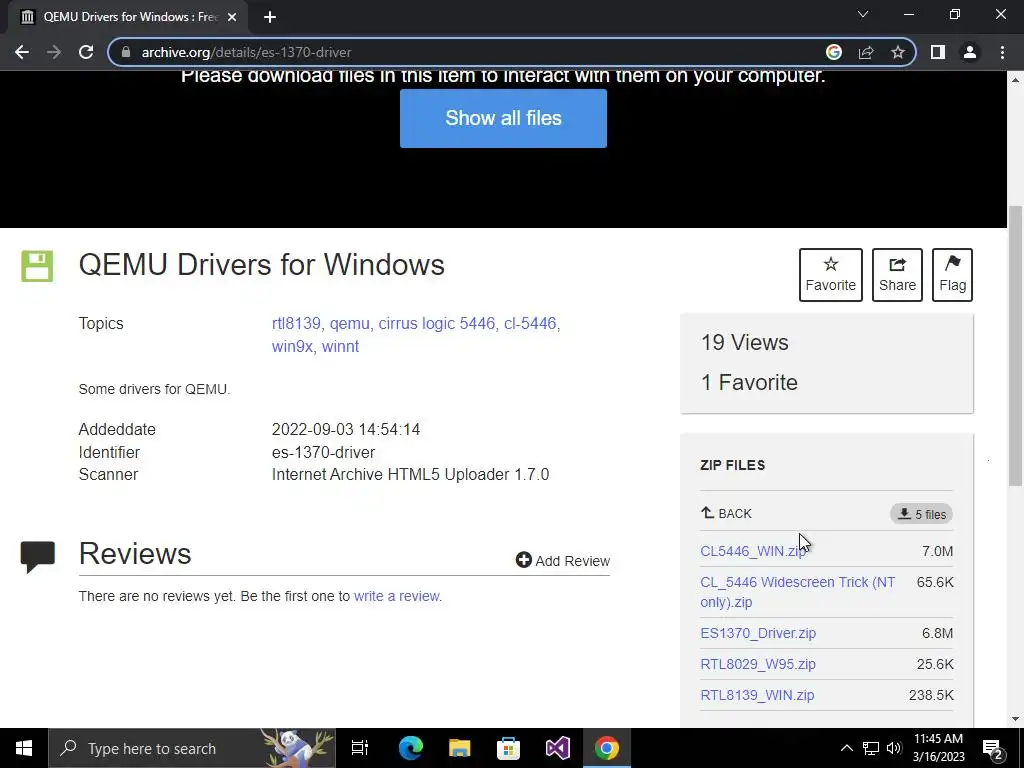Open a new browser tab

pos(270,17)
